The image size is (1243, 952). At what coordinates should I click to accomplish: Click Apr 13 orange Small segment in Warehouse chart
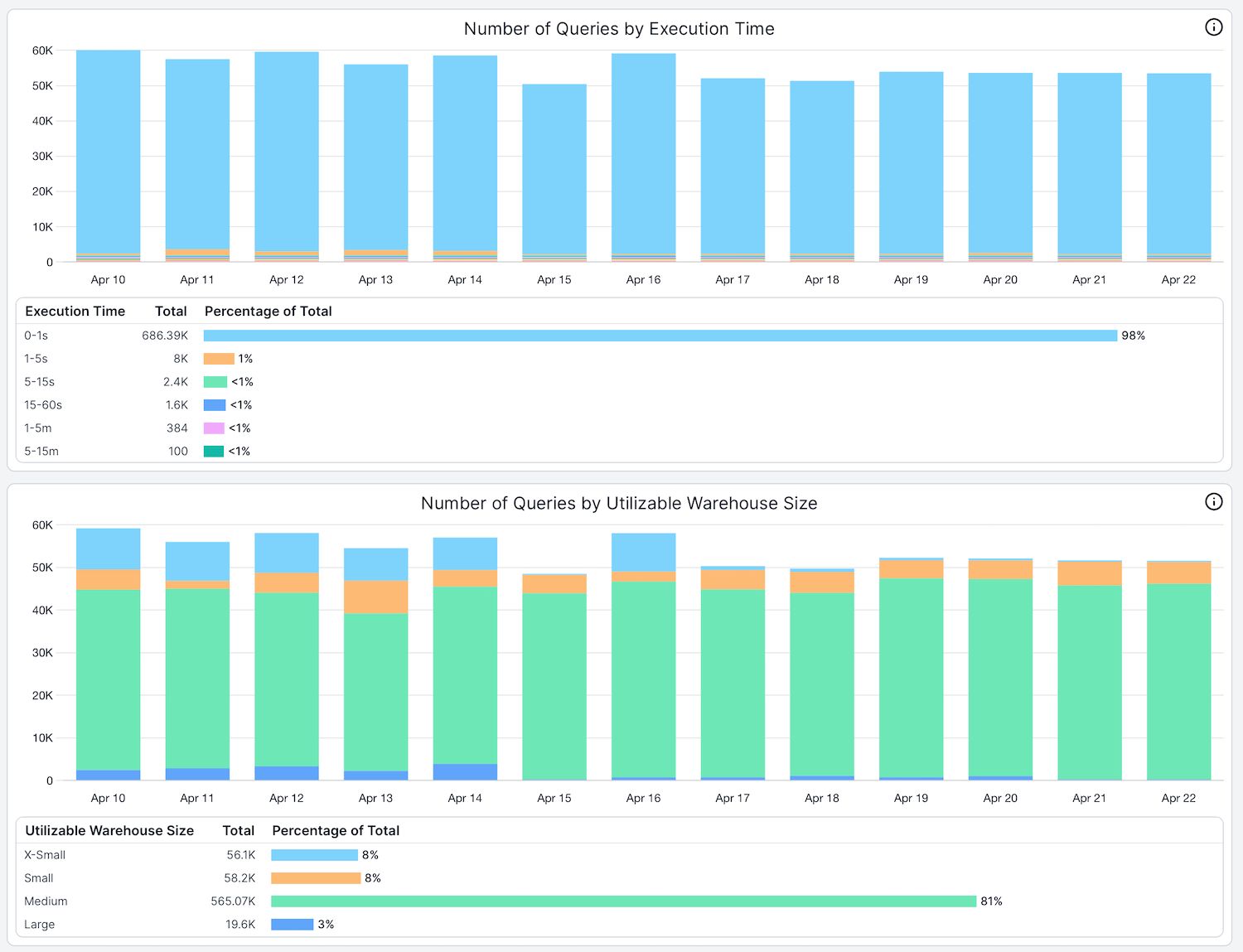pos(375,597)
